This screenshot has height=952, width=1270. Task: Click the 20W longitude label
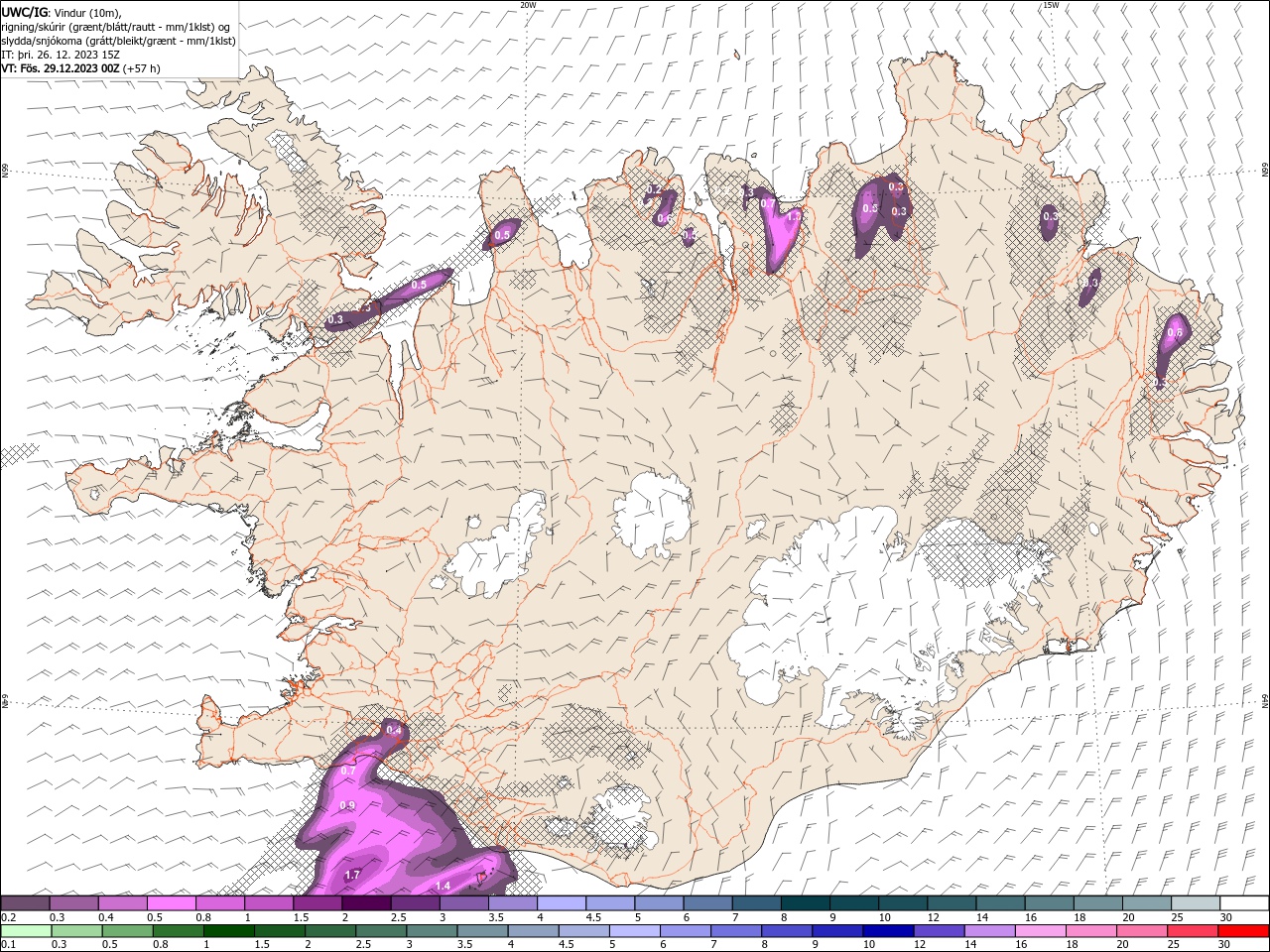pos(528,5)
